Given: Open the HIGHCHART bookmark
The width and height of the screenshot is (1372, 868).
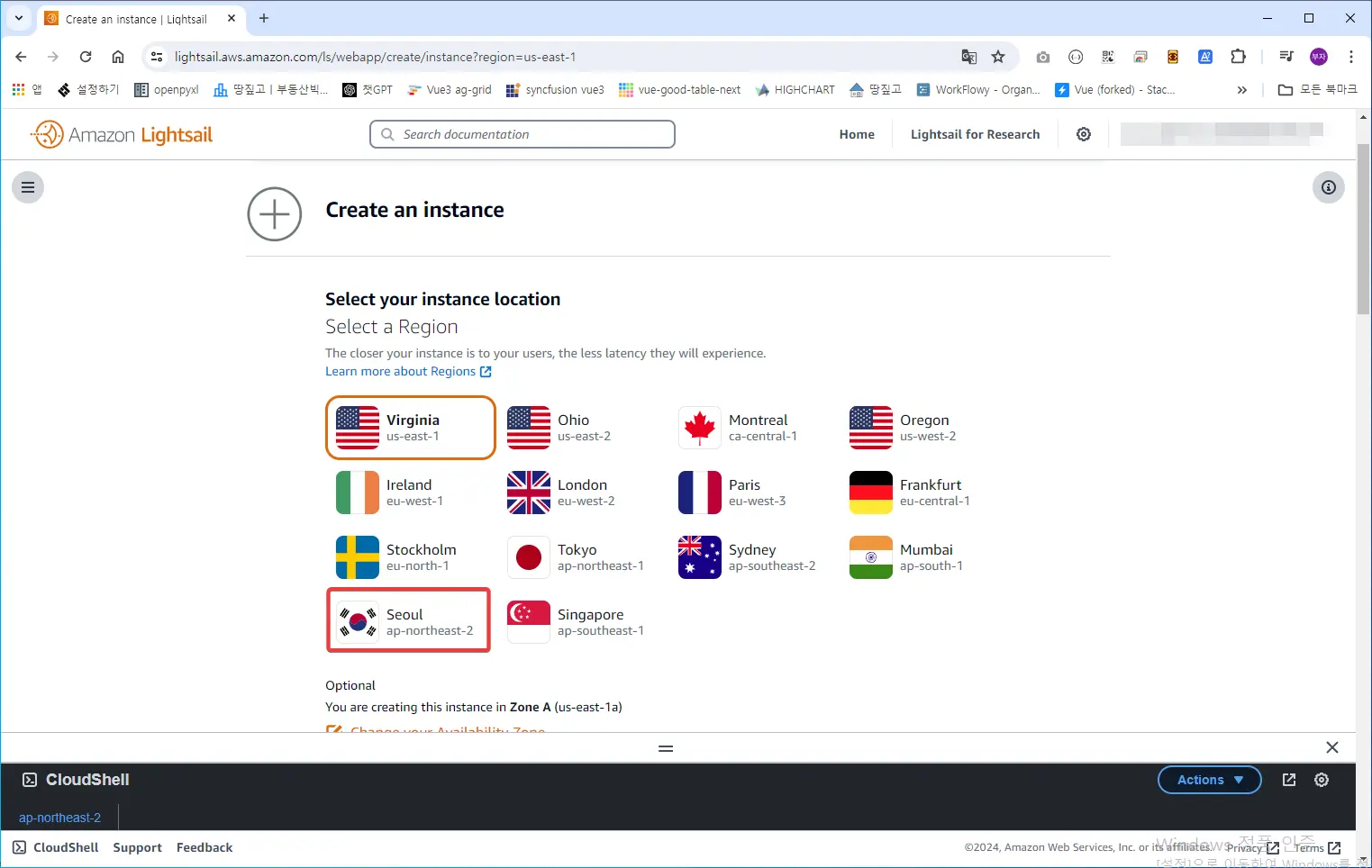Looking at the screenshot, I should [795, 89].
